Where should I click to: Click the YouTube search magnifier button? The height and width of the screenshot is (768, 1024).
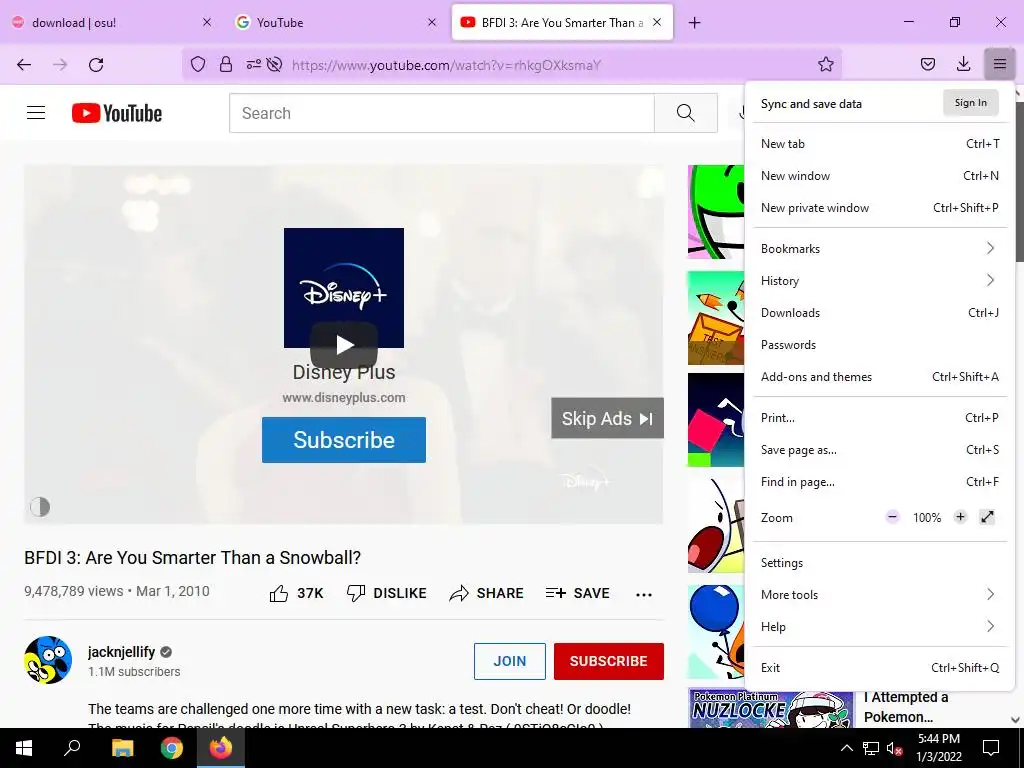coord(686,113)
